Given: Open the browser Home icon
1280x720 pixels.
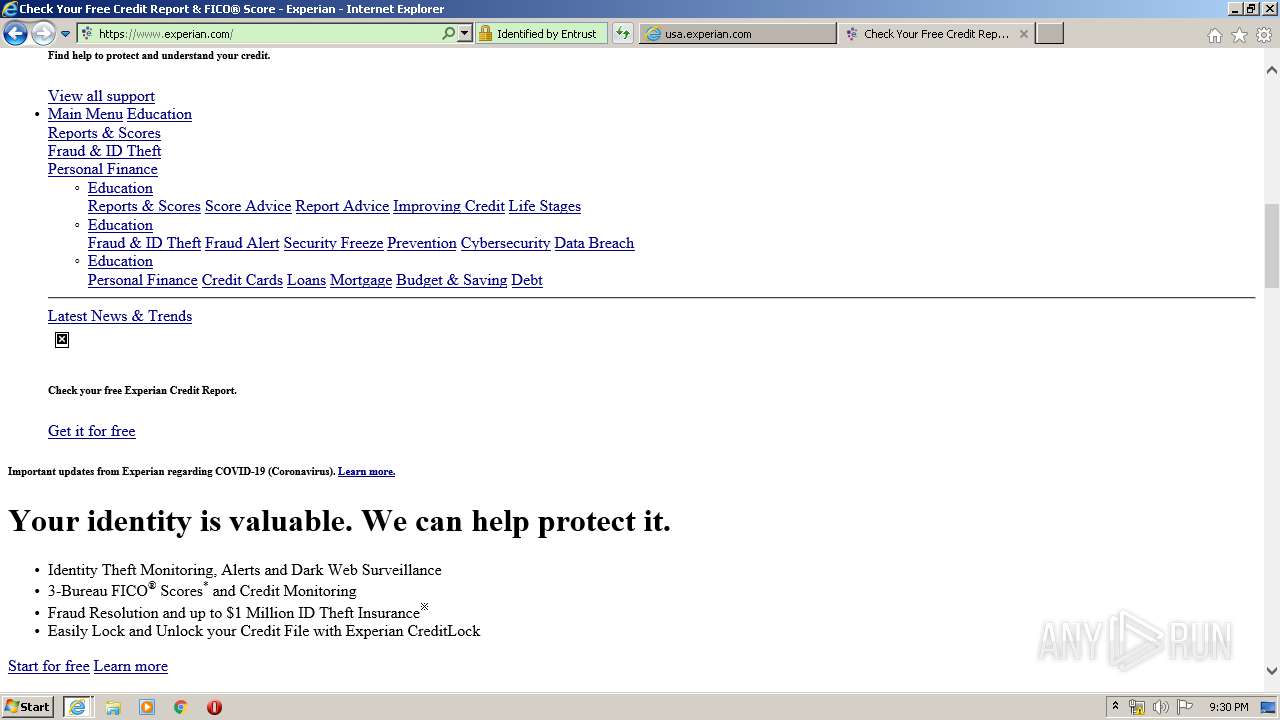Looking at the screenshot, I should (x=1214, y=35).
